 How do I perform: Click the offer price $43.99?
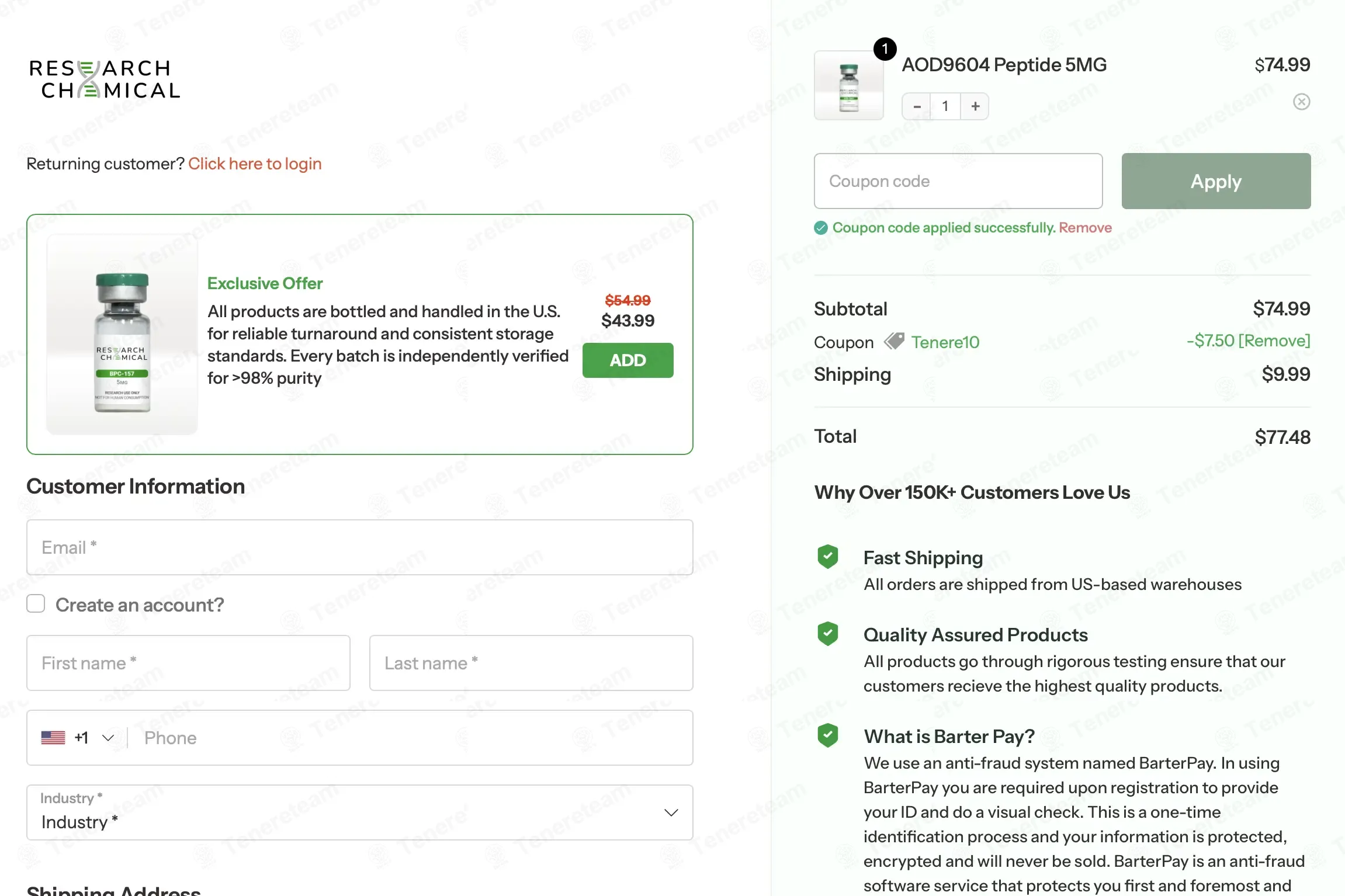[x=628, y=320]
